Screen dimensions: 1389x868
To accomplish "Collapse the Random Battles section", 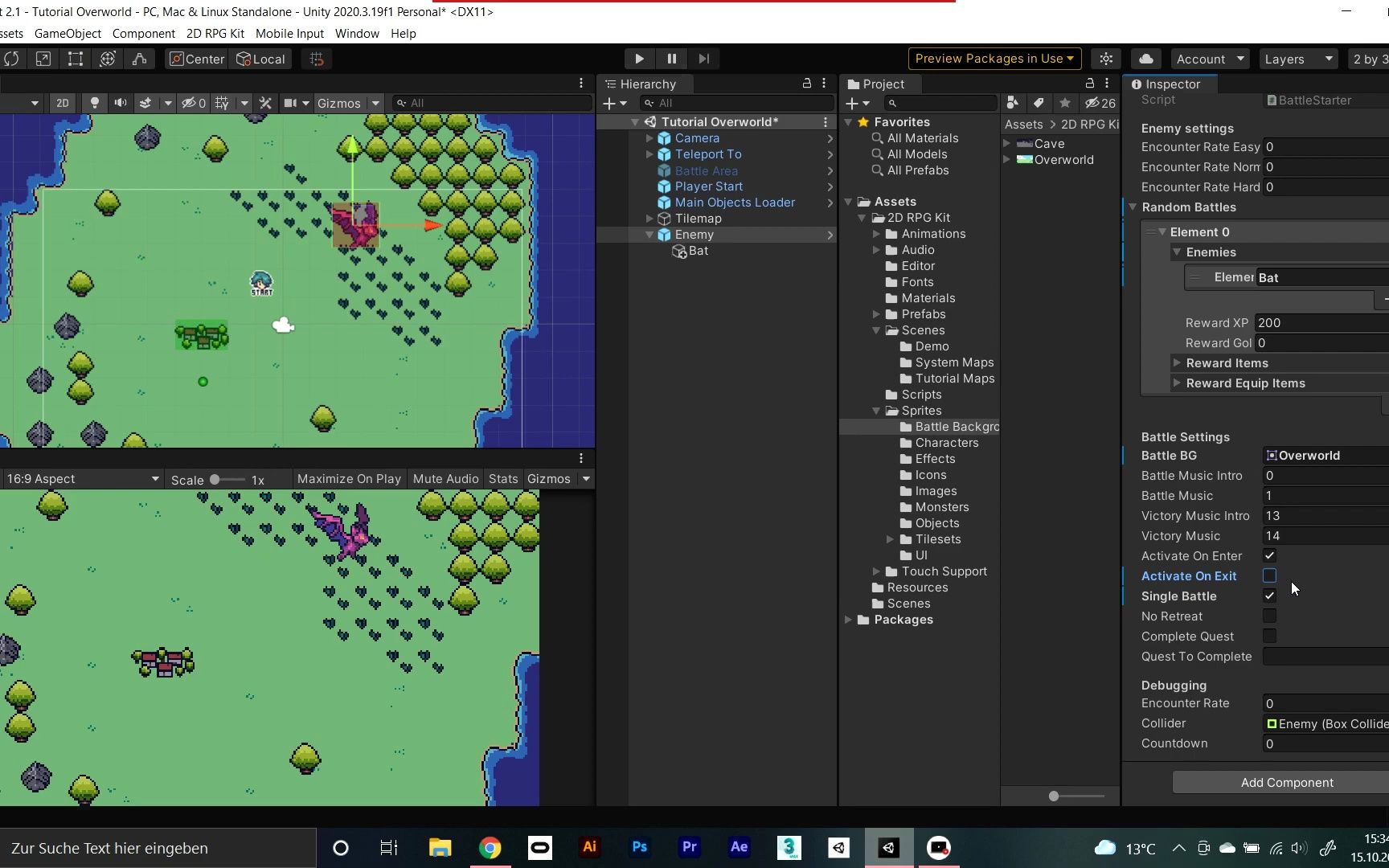I will pyautogui.click(x=1133, y=207).
